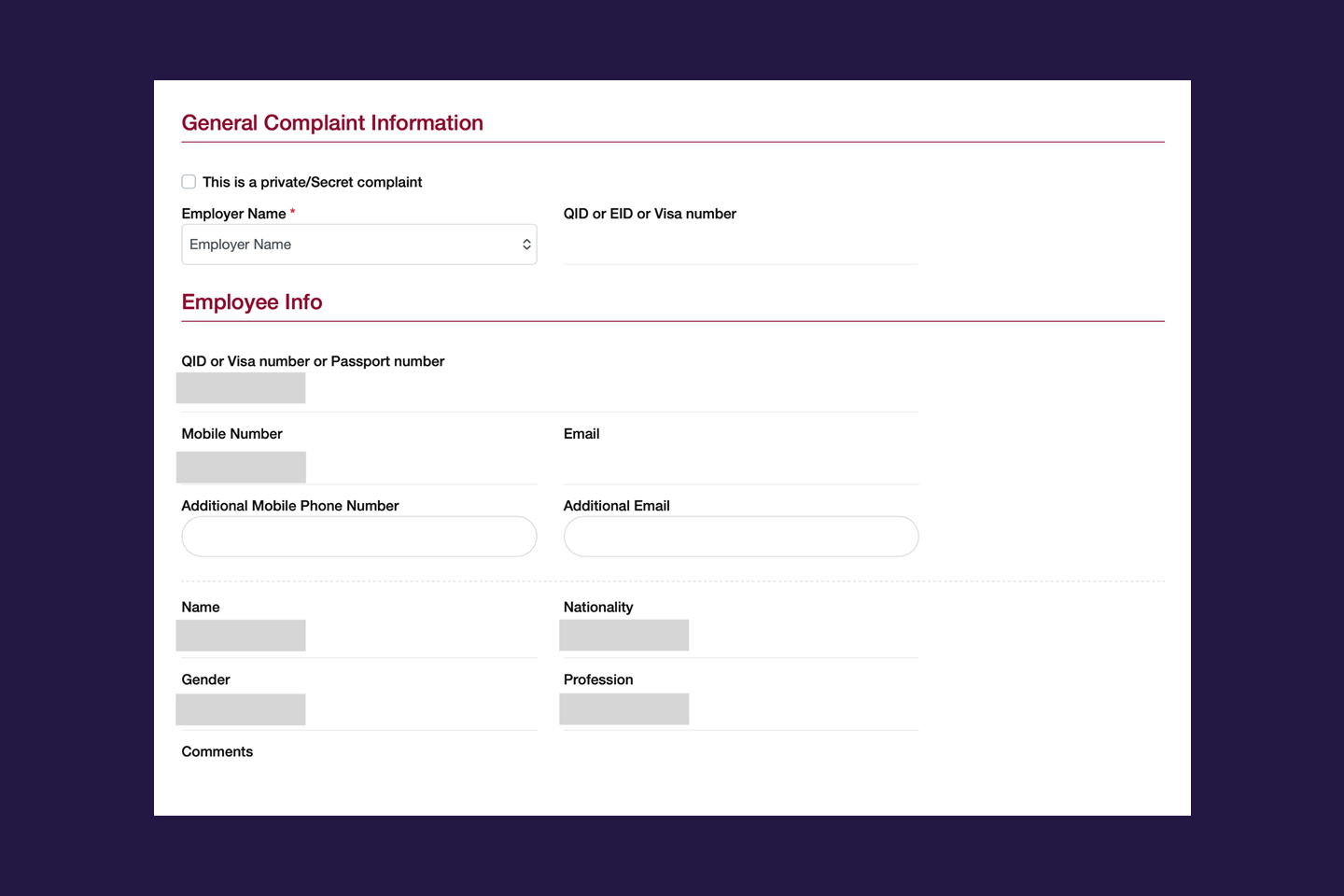Tick the private/Secret complaint checkbox
1344x896 pixels.
pyautogui.click(x=189, y=182)
